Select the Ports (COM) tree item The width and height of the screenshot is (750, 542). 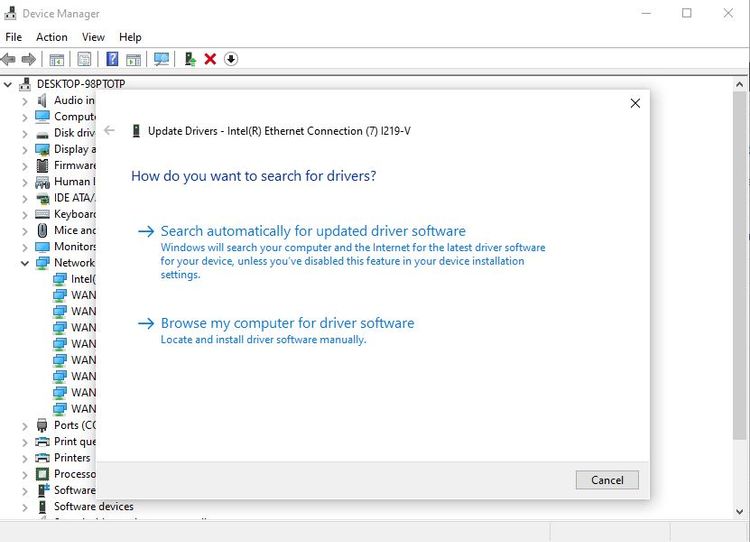tap(75, 425)
